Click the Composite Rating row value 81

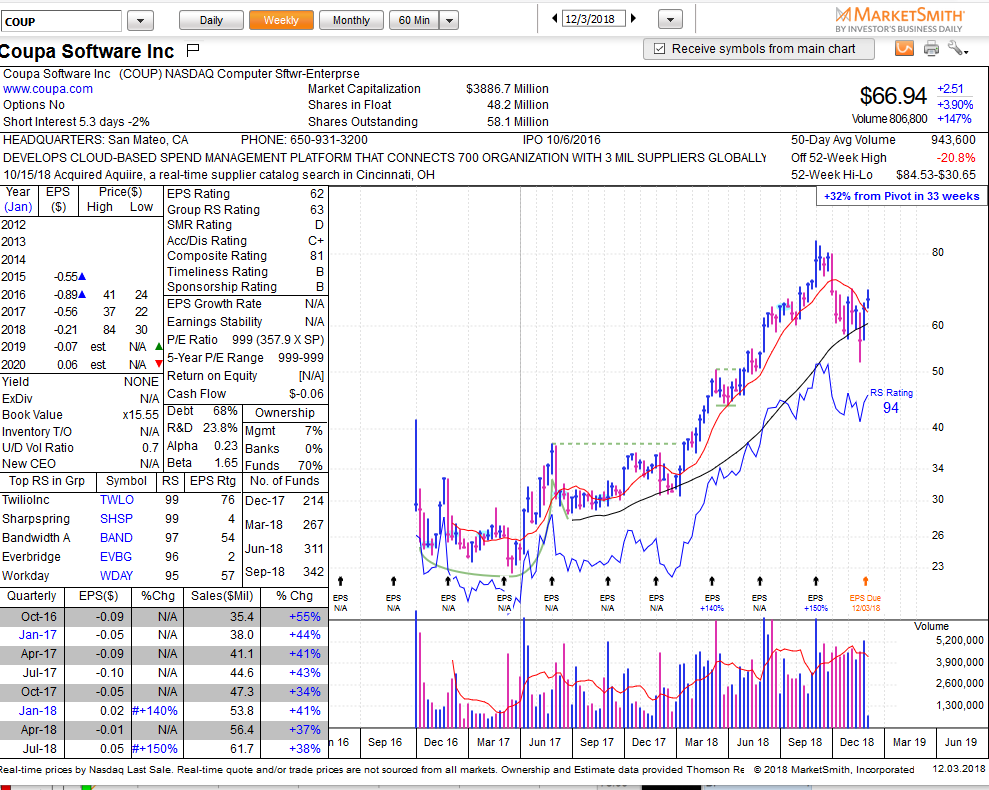pos(317,256)
